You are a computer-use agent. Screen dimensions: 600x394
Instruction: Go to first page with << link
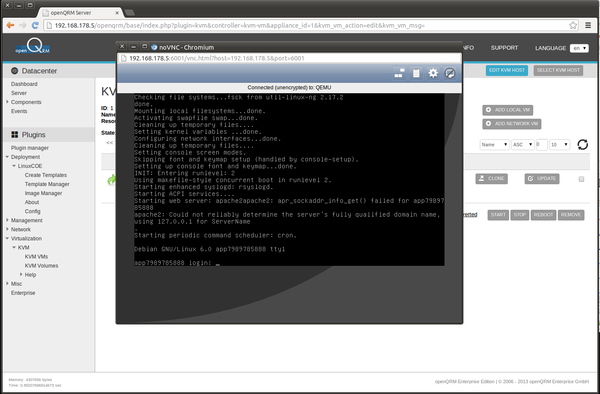110,143
